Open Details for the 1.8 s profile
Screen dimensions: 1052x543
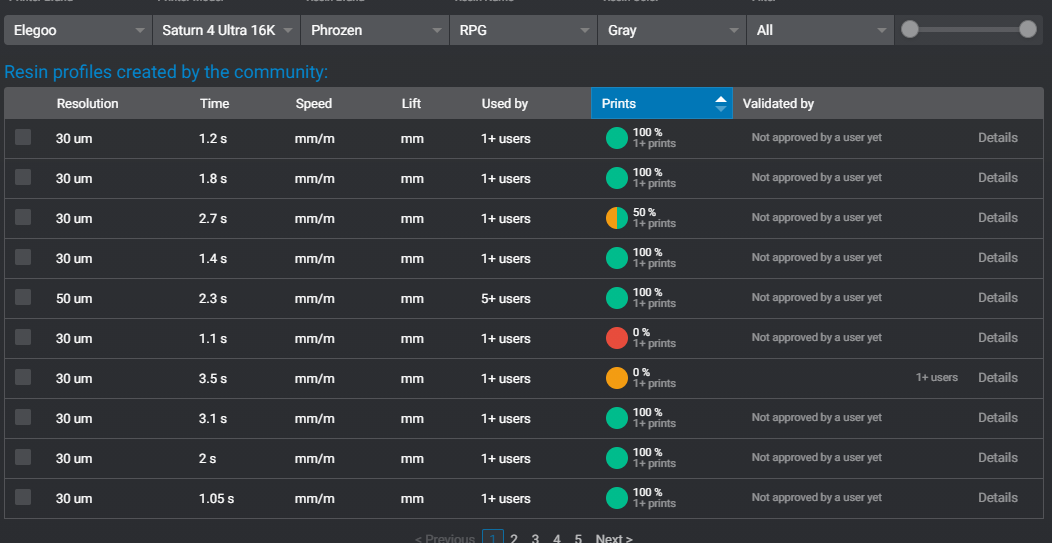998,177
